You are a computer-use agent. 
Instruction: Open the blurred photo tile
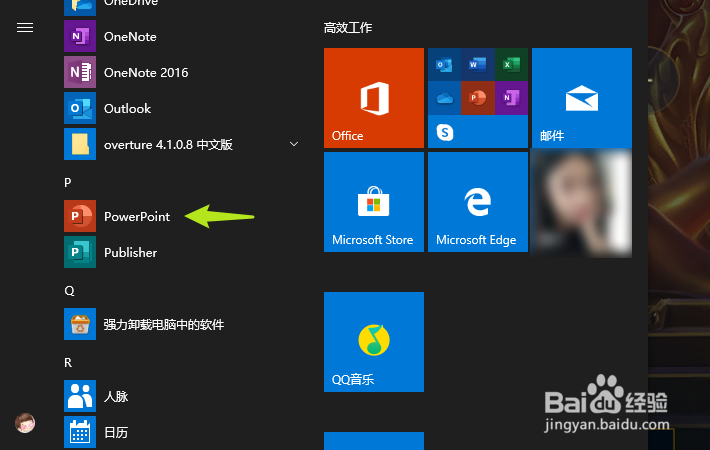pyautogui.click(x=582, y=204)
